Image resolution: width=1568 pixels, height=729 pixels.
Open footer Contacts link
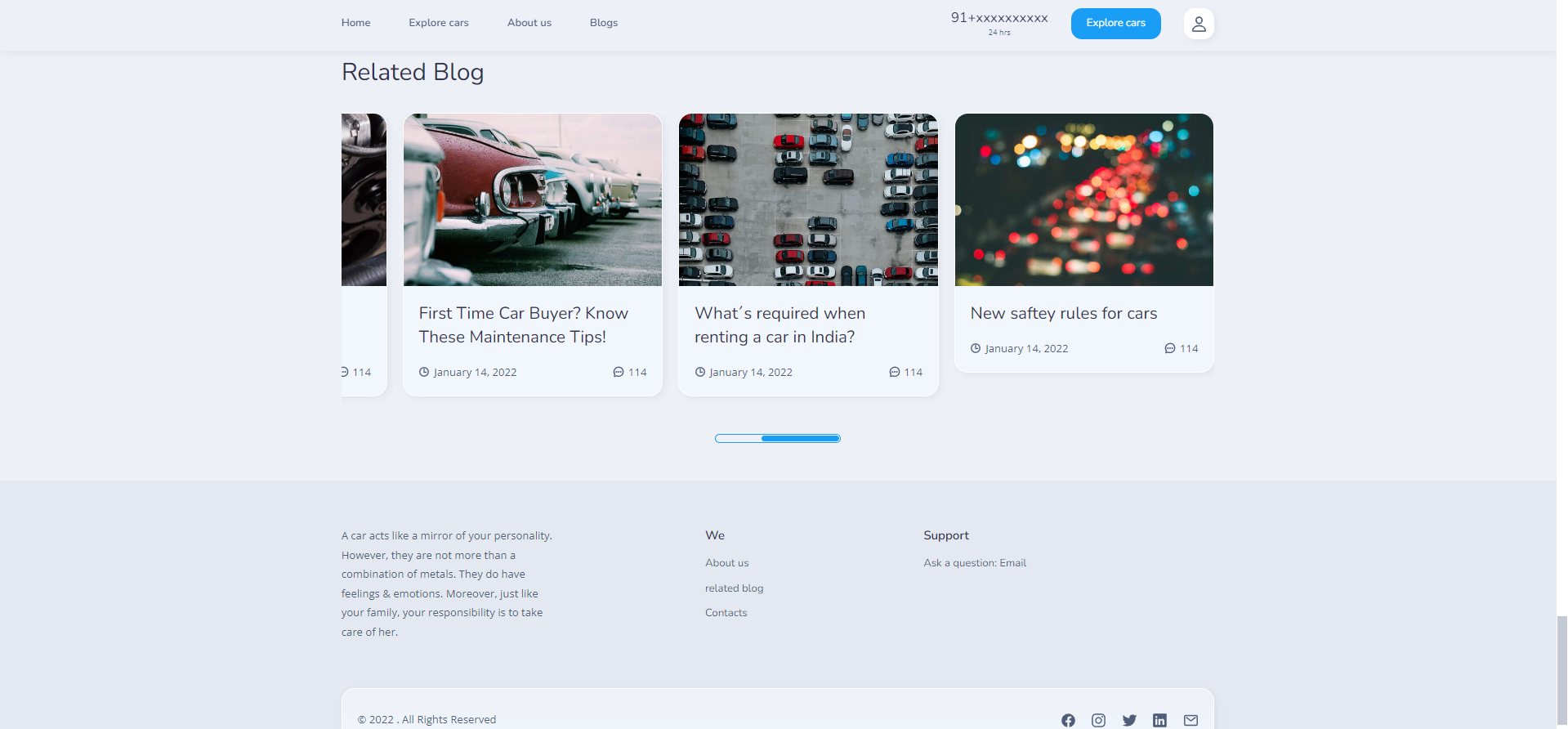point(726,613)
